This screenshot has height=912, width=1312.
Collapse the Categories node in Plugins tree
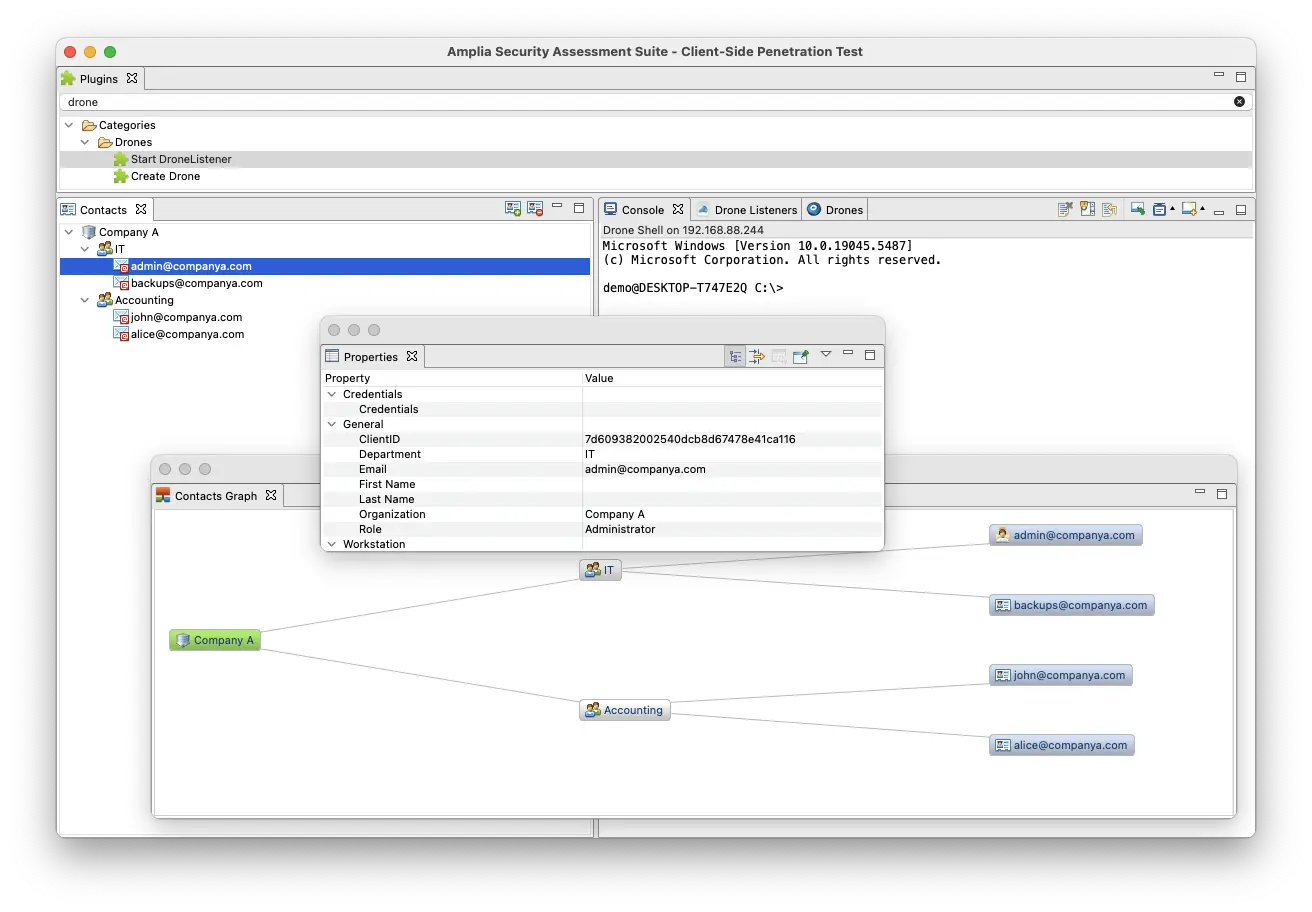69,125
